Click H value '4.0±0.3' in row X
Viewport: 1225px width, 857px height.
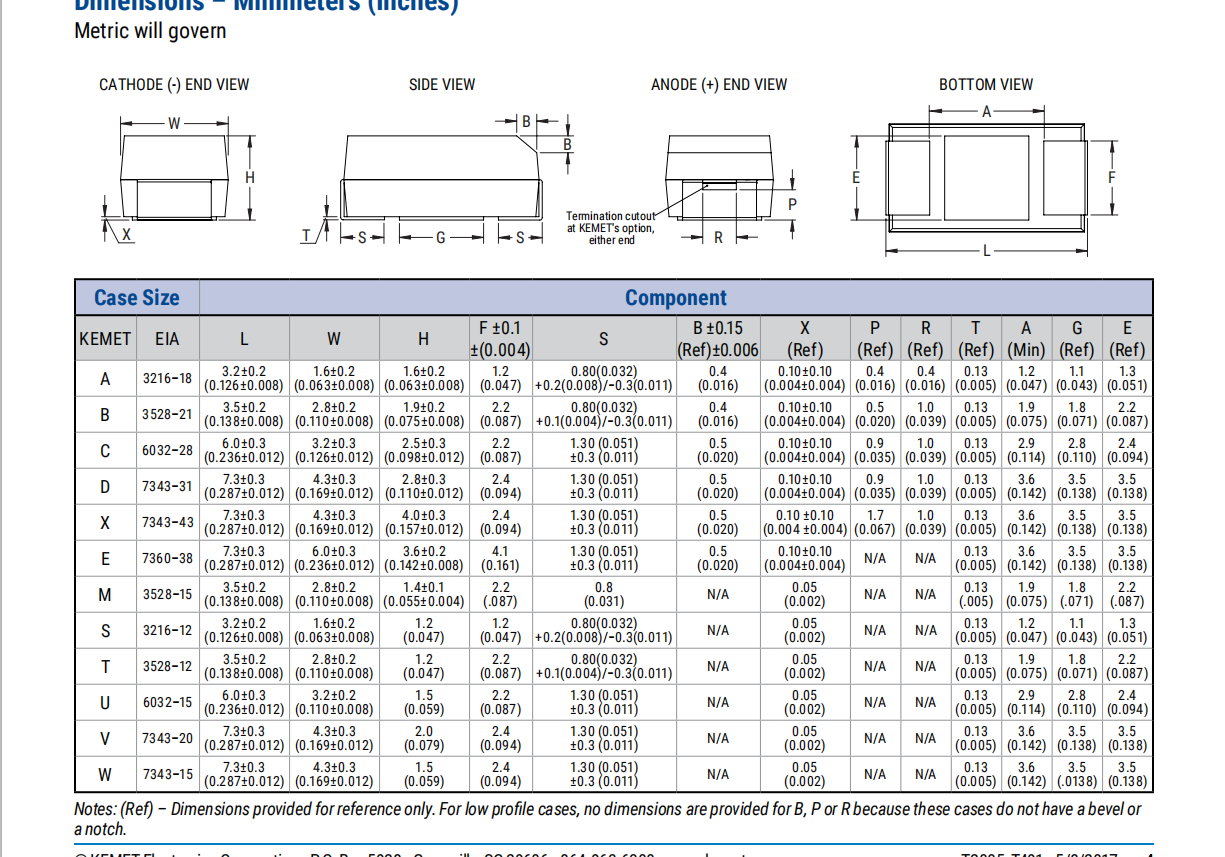click(x=424, y=523)
